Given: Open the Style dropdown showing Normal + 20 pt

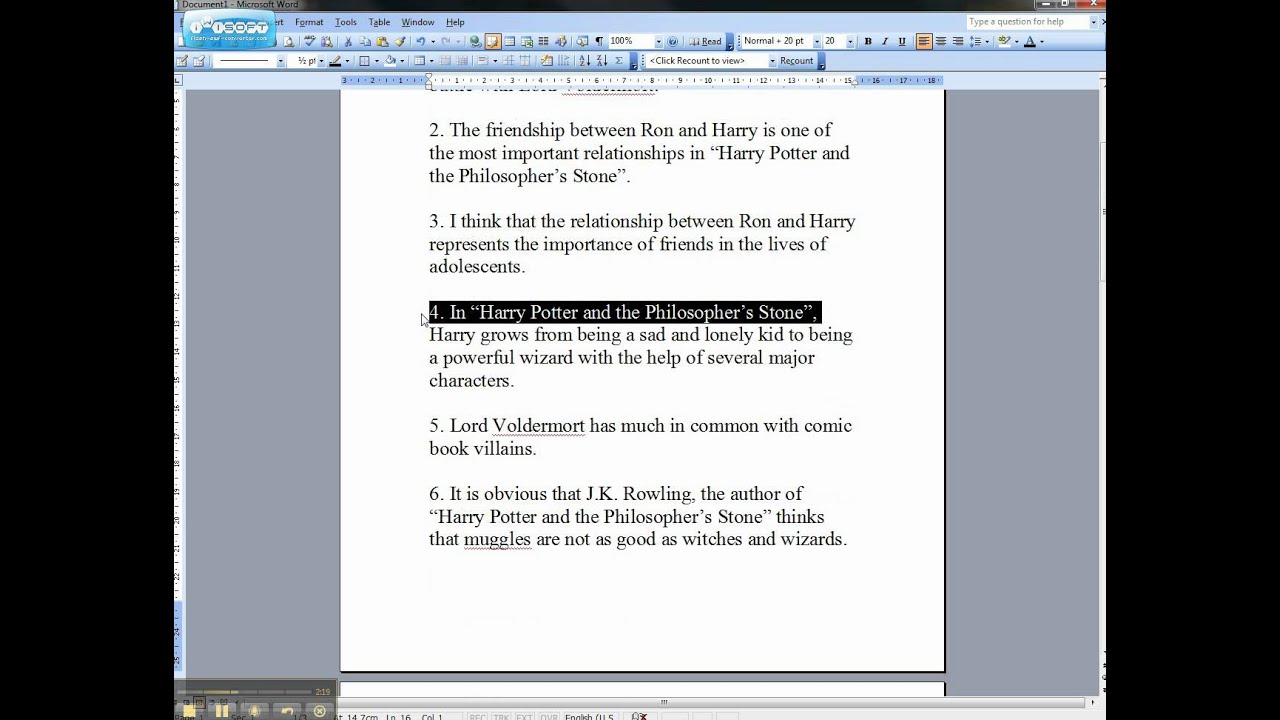Looking at the screenshot, I should 816,41.
